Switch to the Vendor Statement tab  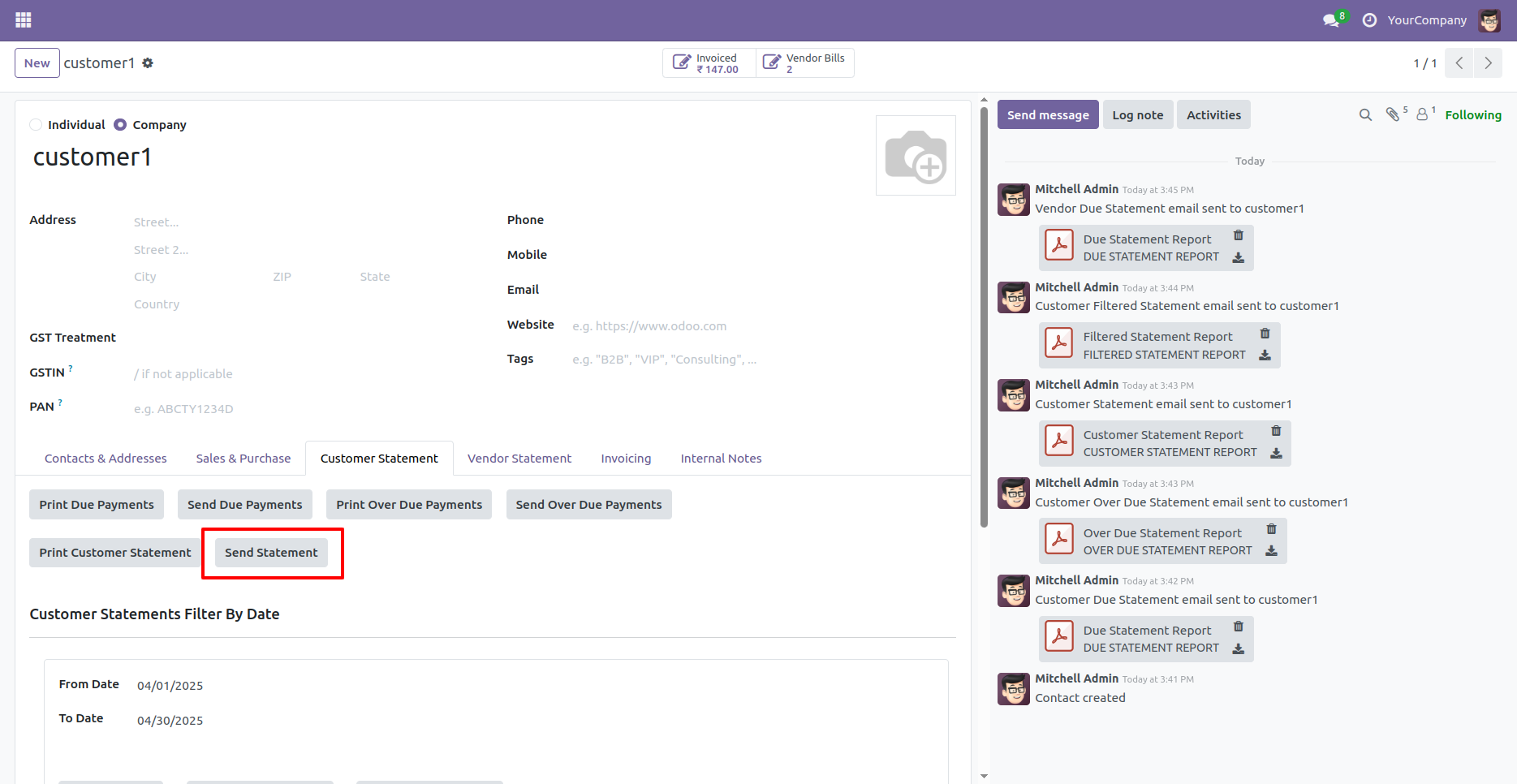point(519,458)
